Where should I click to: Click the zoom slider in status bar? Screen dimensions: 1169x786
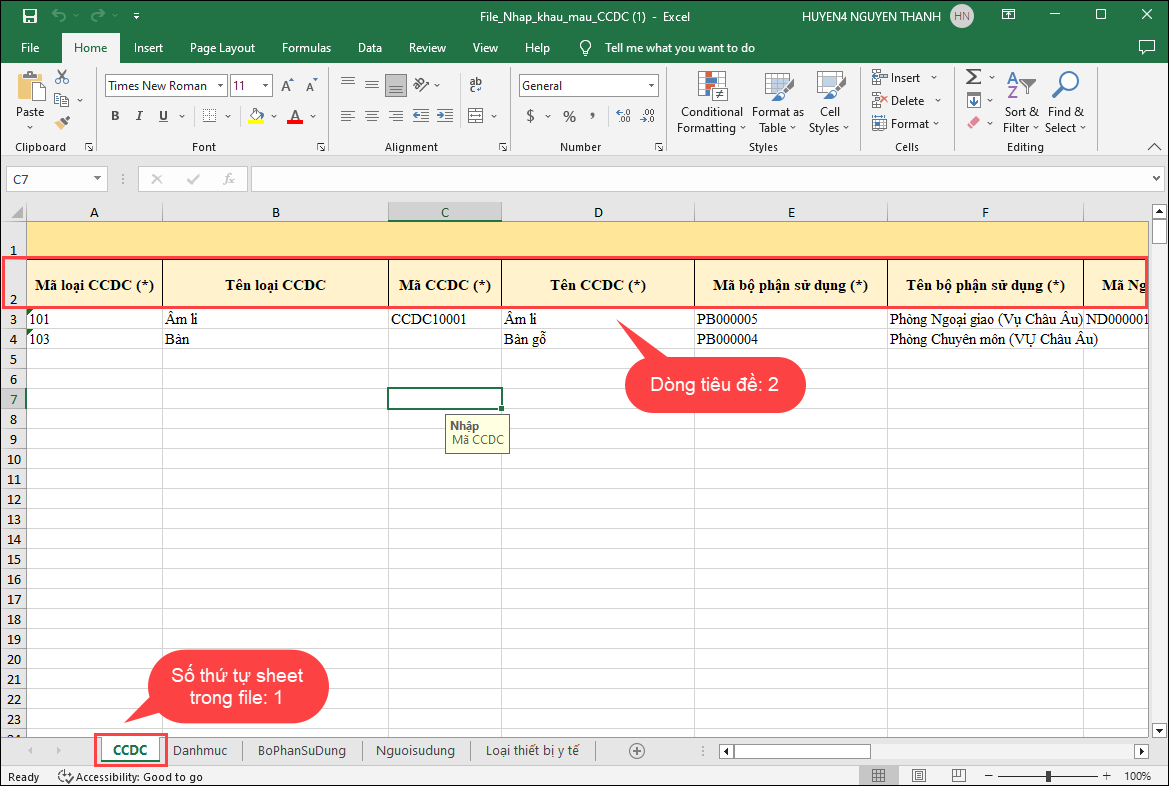[1048, 776]
